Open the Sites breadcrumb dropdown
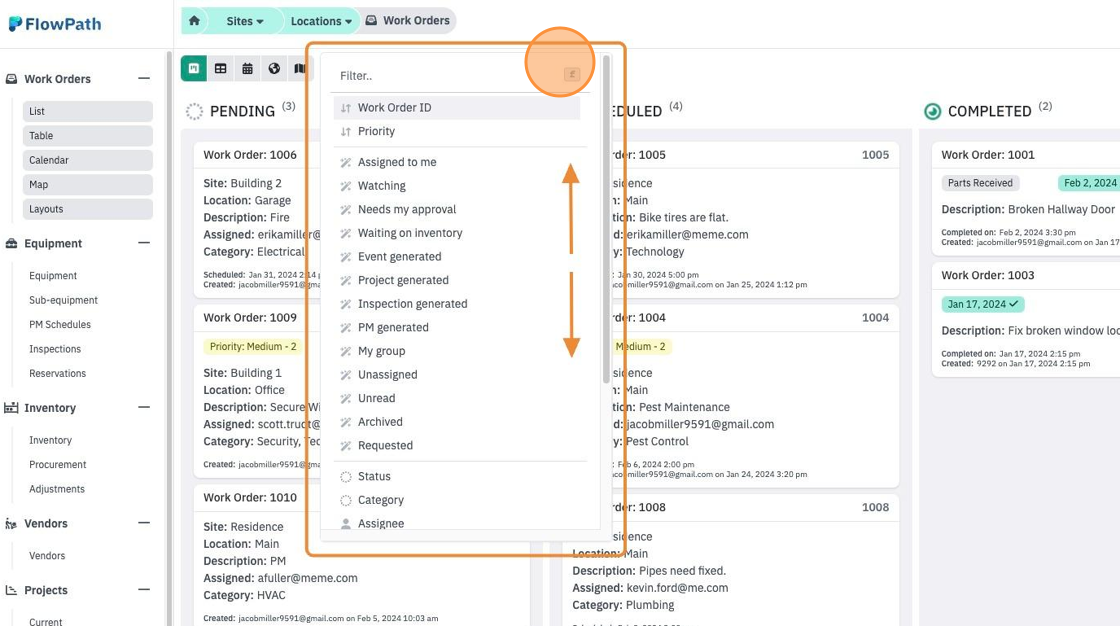The height and width of the screenshot is (626, 1120). tap(244, 21)
